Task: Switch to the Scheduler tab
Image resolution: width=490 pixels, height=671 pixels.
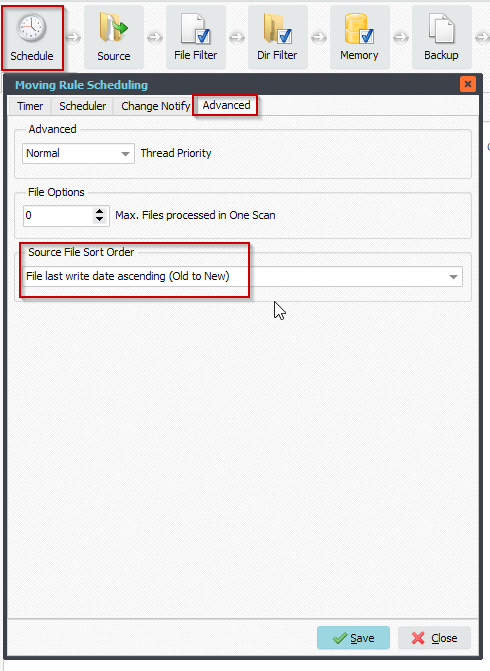Action: [82, 106]
